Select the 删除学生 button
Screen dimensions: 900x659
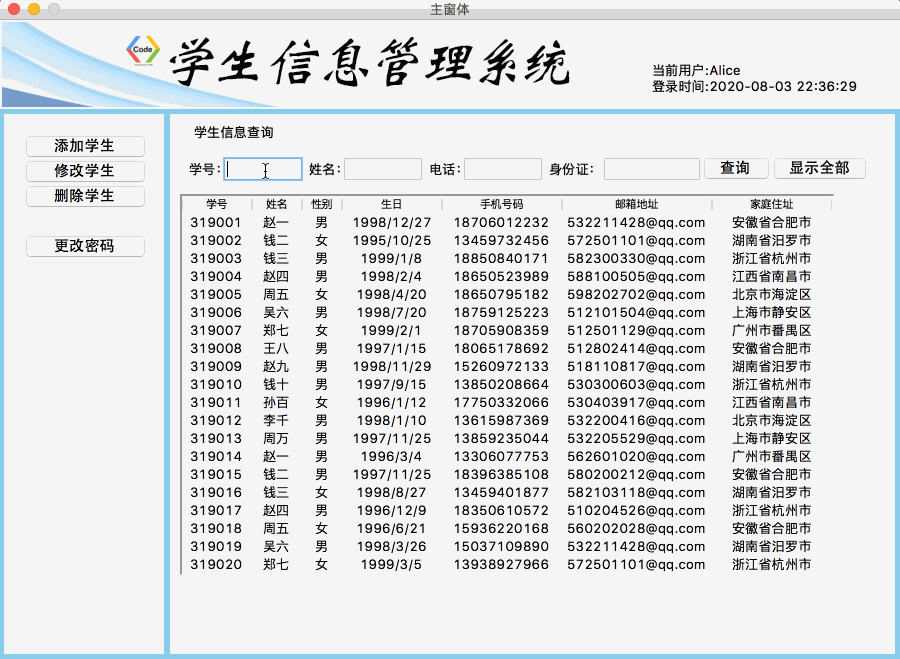click(85, 196)
